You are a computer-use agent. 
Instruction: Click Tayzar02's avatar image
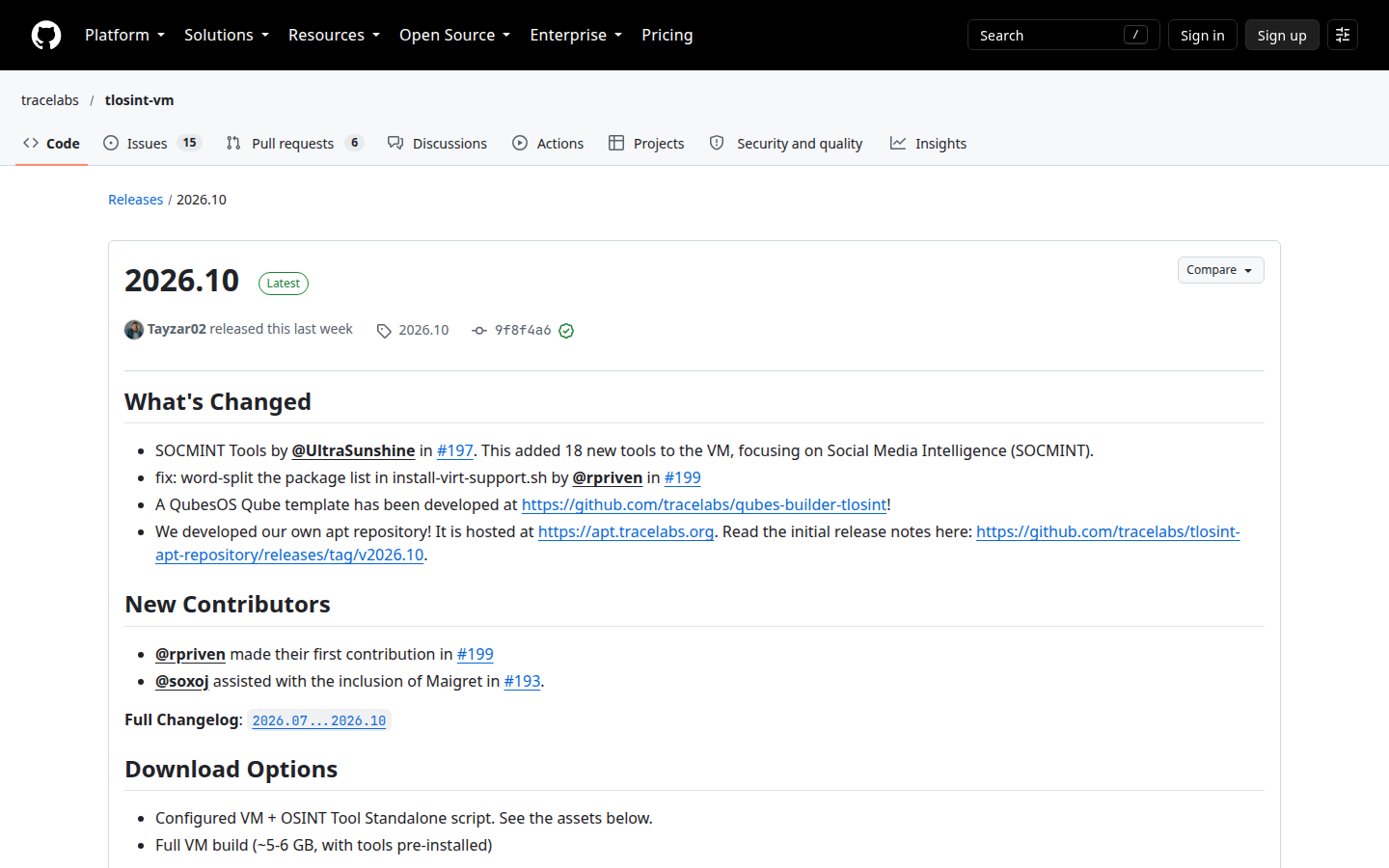tap(134, 330)
